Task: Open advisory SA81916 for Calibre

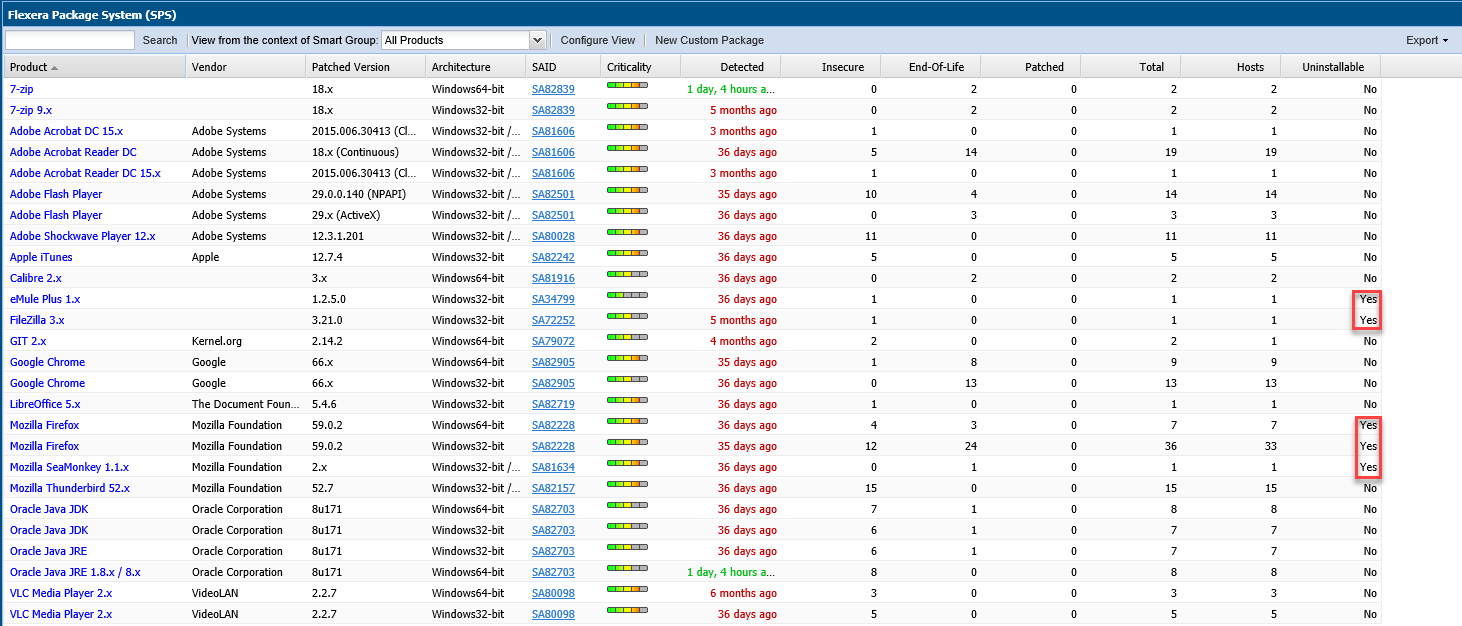Action: tap(553, 278)
